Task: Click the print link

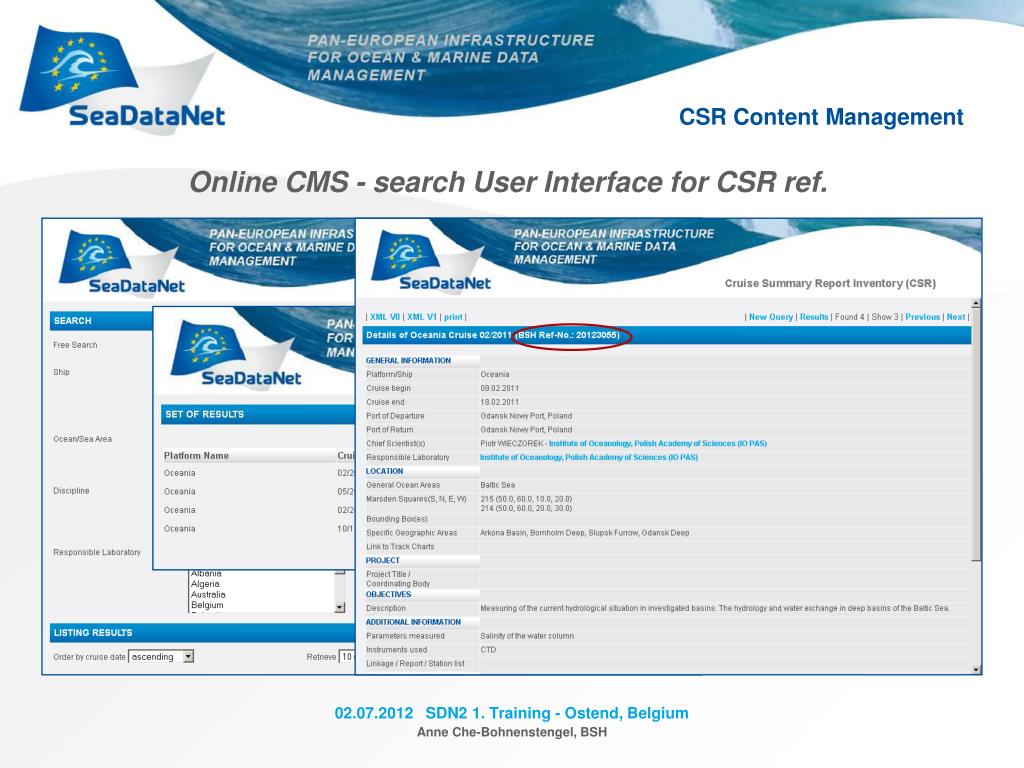Action: coord(453,317)
